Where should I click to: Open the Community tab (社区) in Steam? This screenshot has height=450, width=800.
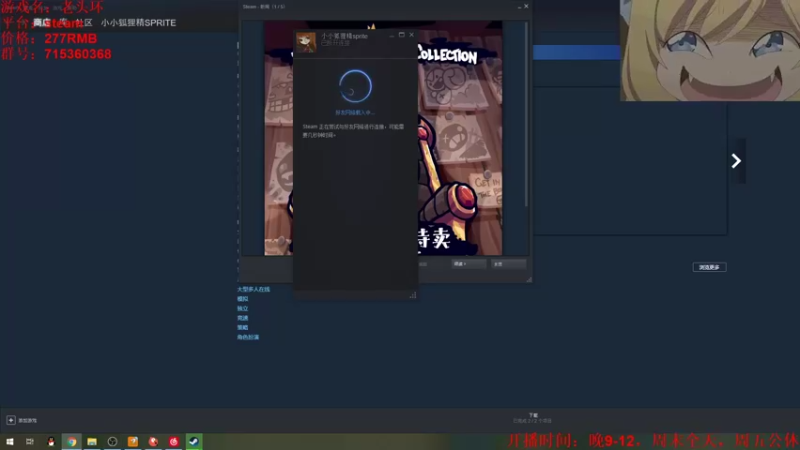click(84, 22)
